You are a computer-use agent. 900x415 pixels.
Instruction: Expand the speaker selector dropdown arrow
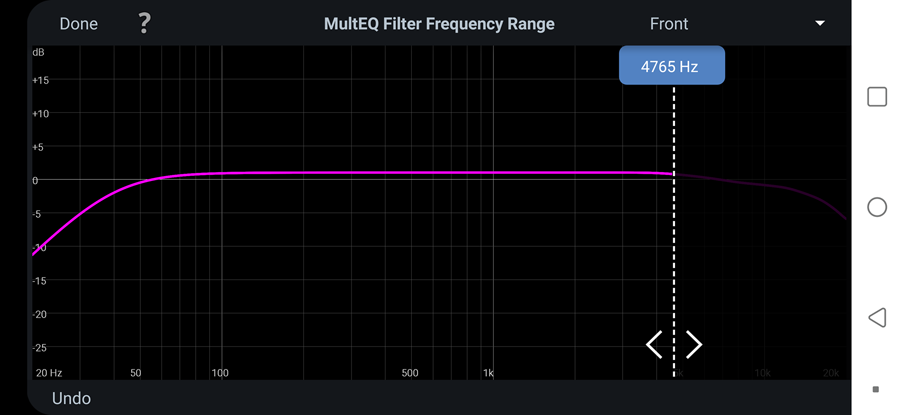[820, 23]
